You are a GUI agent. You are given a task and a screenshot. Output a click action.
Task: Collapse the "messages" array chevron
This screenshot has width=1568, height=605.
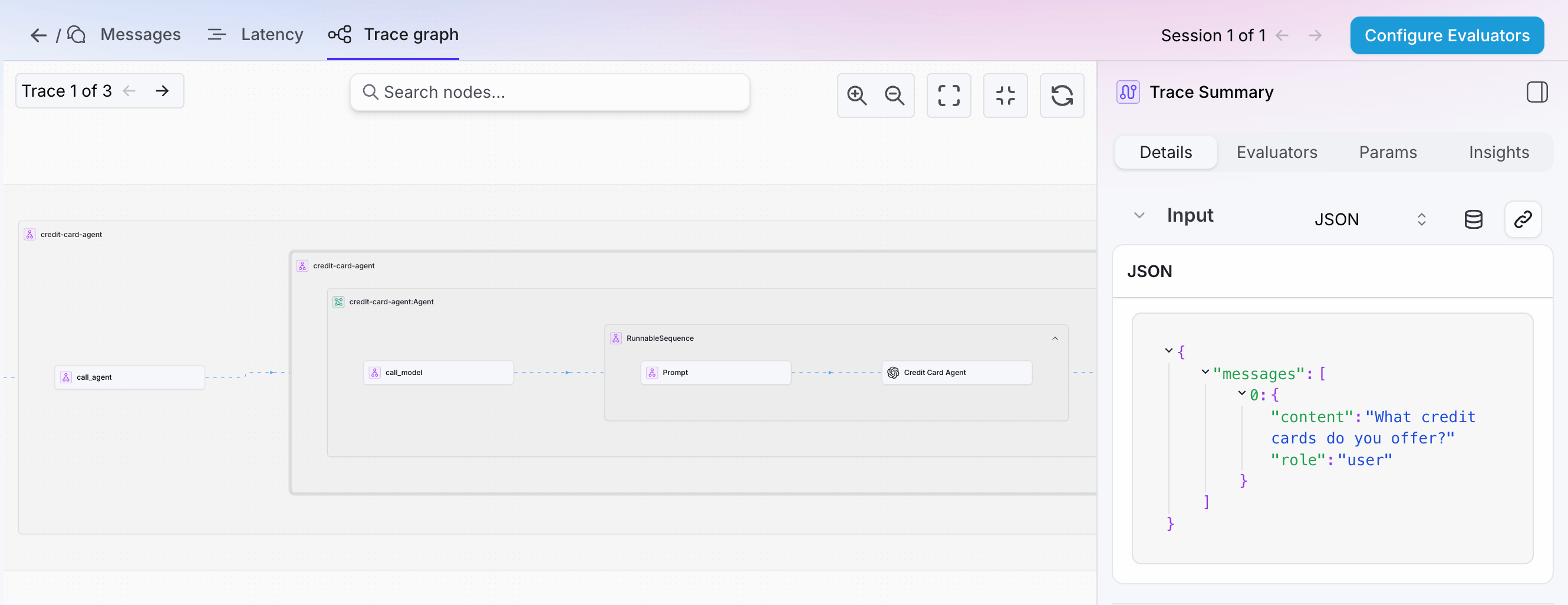[x=1205, y=372]
